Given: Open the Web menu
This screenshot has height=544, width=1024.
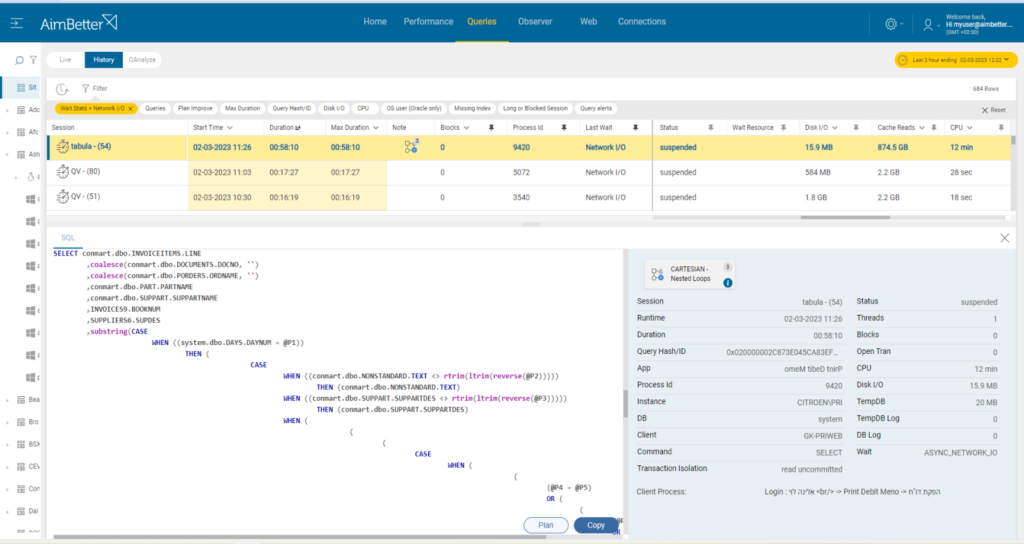Looking at the screenshot, I should click(588, 22).
